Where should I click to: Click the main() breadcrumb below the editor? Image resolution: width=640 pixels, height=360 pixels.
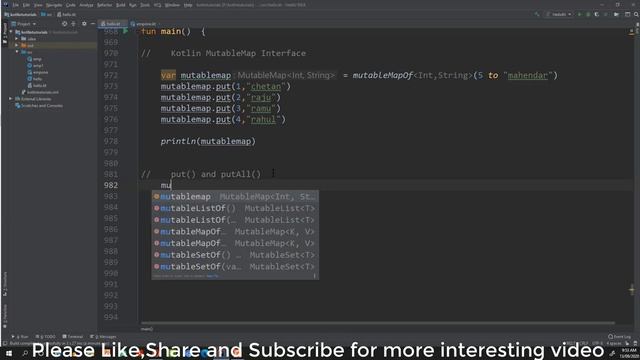[147, 329]
